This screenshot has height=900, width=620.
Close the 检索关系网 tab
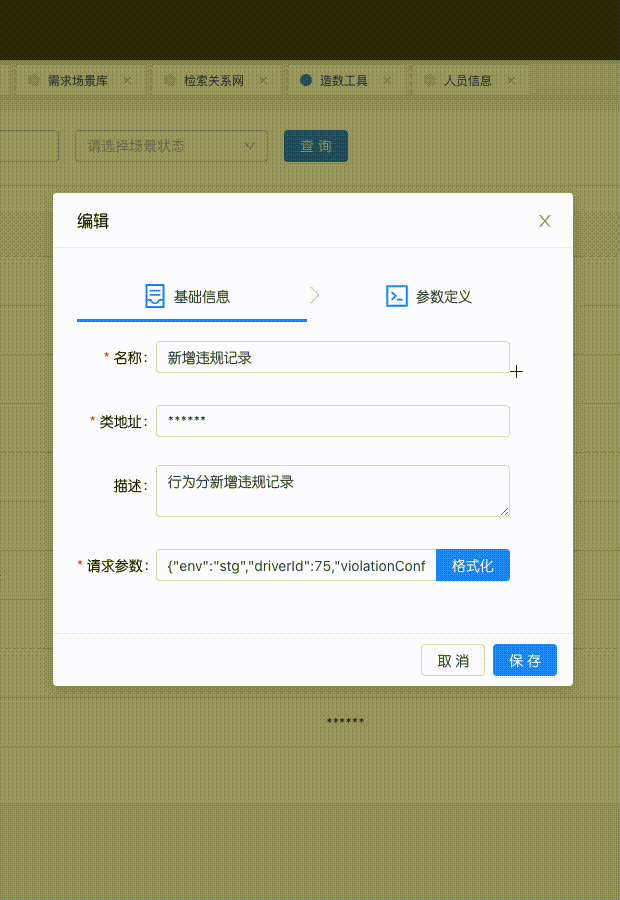point(264,80)
